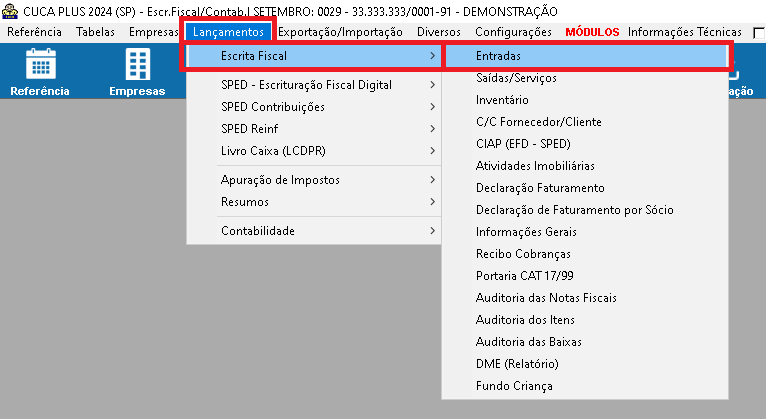Expand the SPED Contribuições submenu arrow
The height and width of the screenshot is (419, 766).
[432, 107]
